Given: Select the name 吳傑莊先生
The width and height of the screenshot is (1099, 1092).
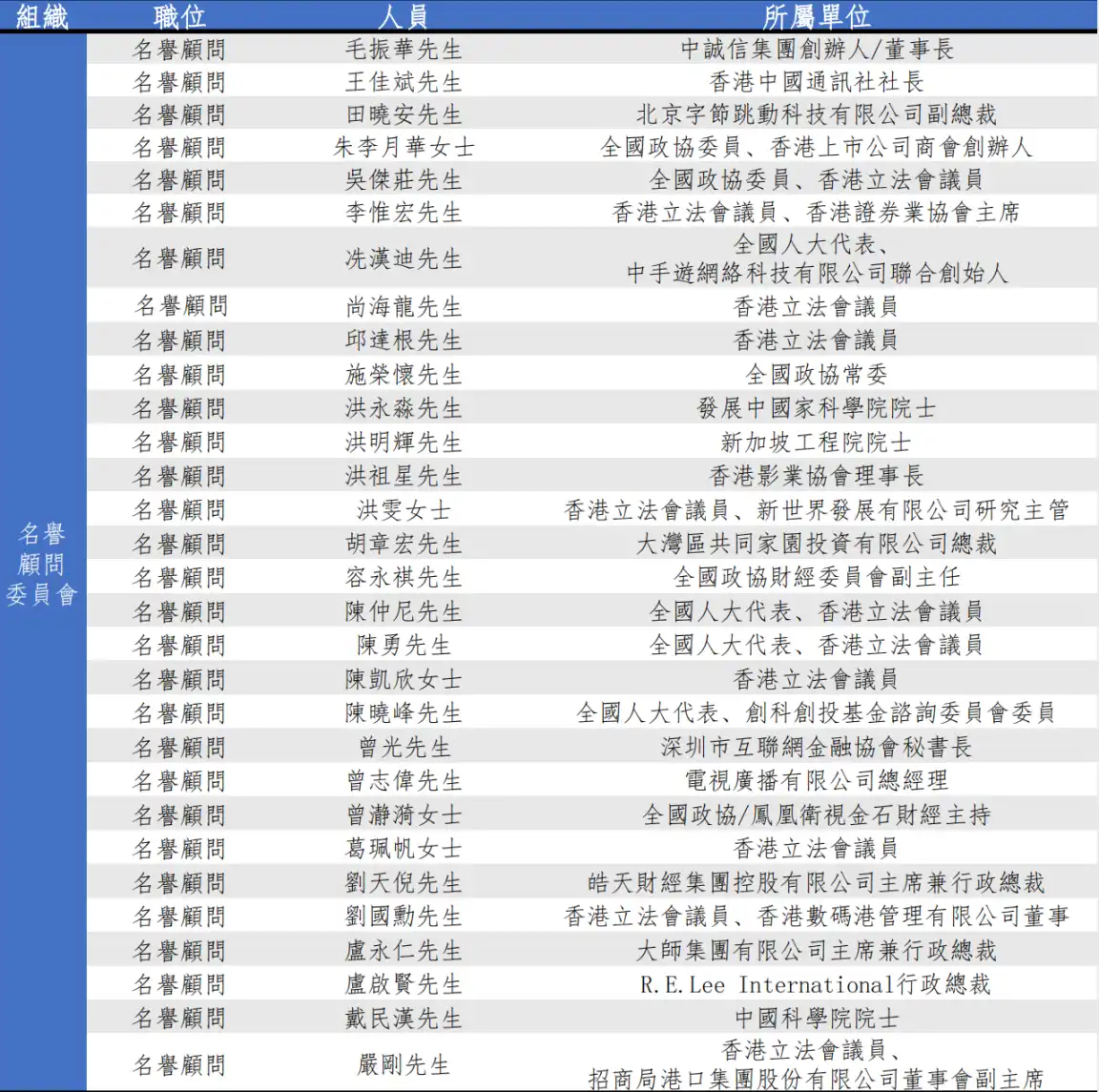Looking at the screenshot, I should pos(404,179).
